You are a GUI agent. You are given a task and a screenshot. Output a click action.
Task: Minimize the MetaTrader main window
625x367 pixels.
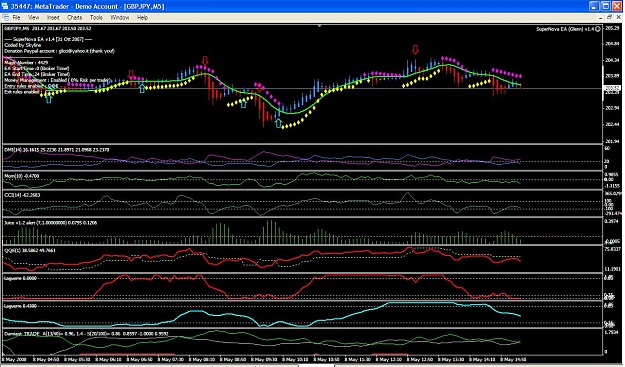[x=594, y=6]
